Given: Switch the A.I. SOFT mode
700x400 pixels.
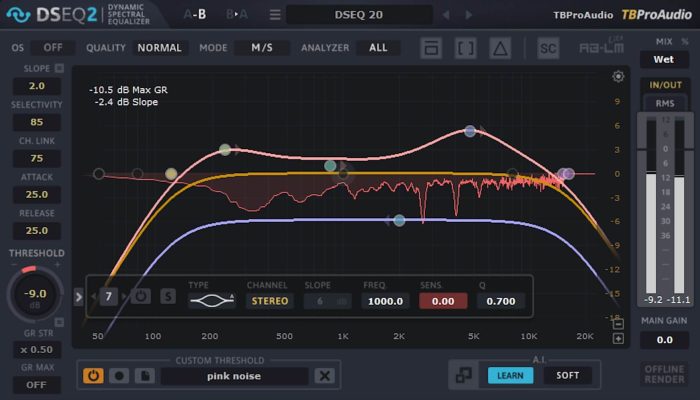Looking at the screenshot, I should tap(567, 375).
